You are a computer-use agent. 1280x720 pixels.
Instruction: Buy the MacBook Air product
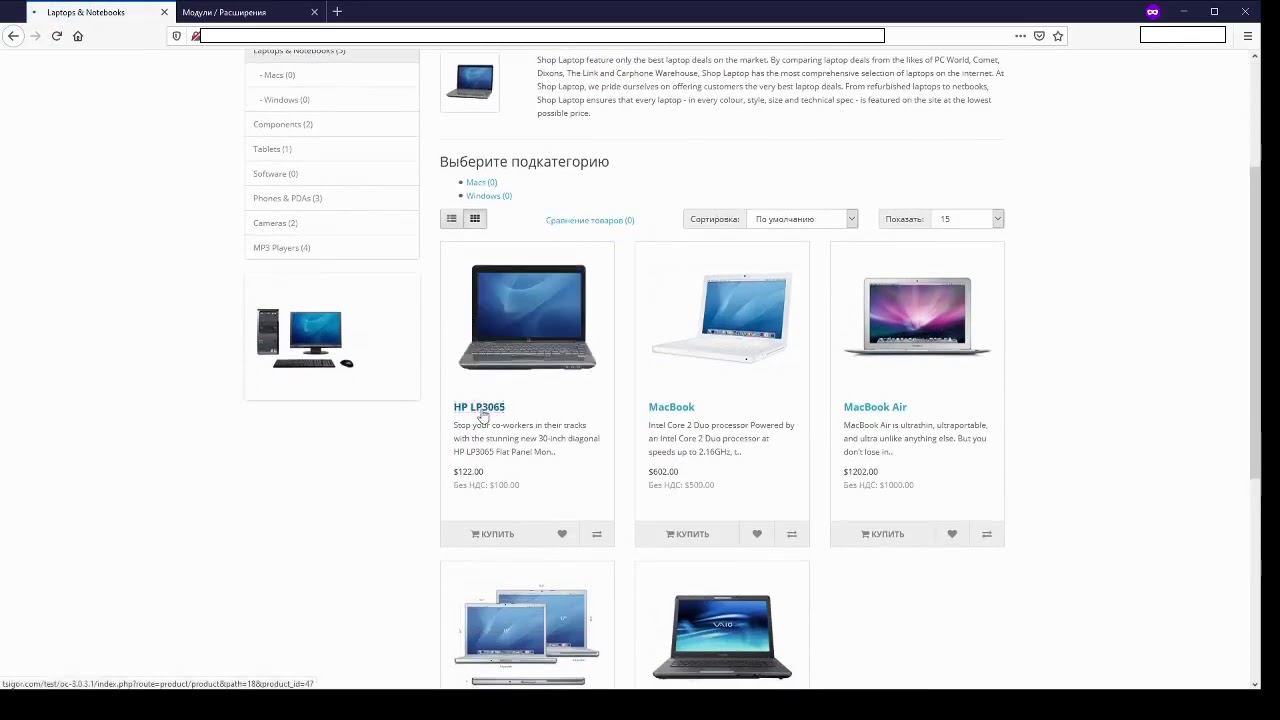pyautogui.click(x=883, y=534)
